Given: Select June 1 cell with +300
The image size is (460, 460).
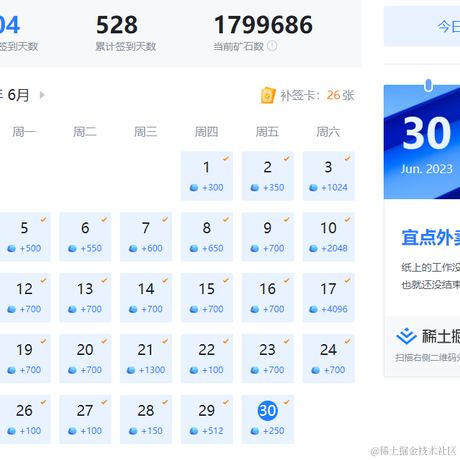Looking at the screenshot, I should pyautogui.click(x=207, y=176).
